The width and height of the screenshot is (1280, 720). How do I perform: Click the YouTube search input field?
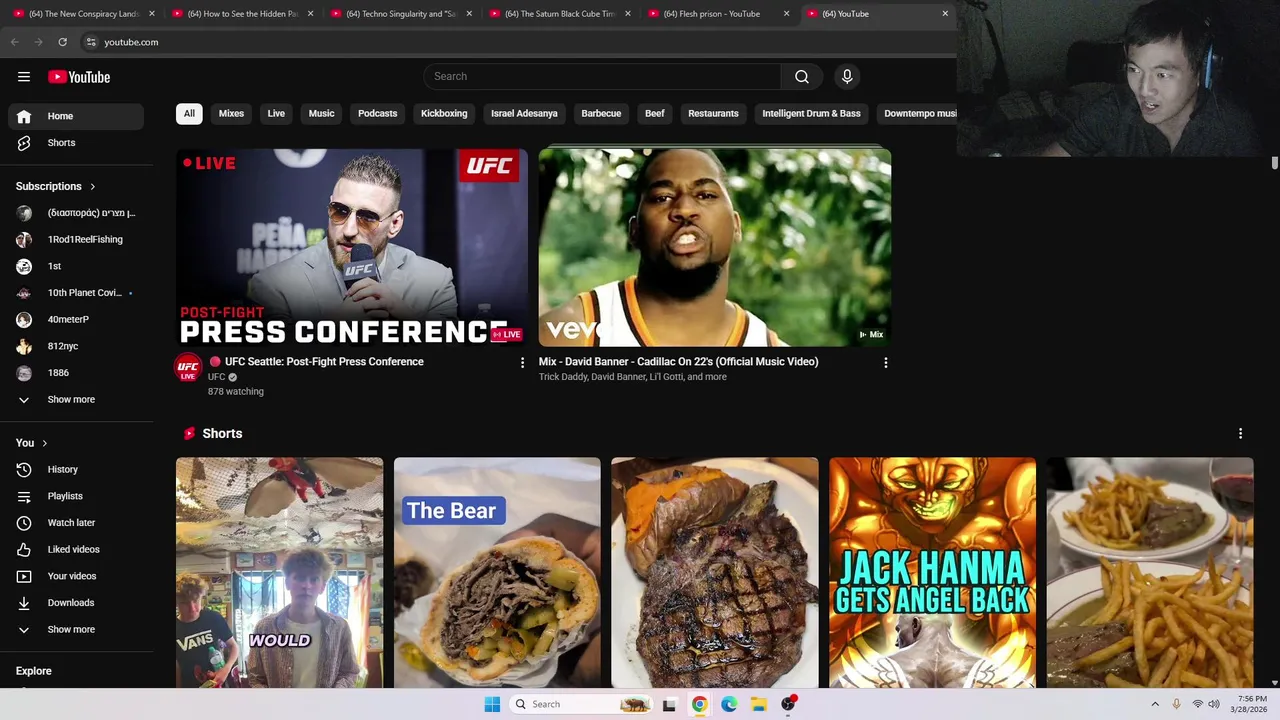(x=602, y=77)
